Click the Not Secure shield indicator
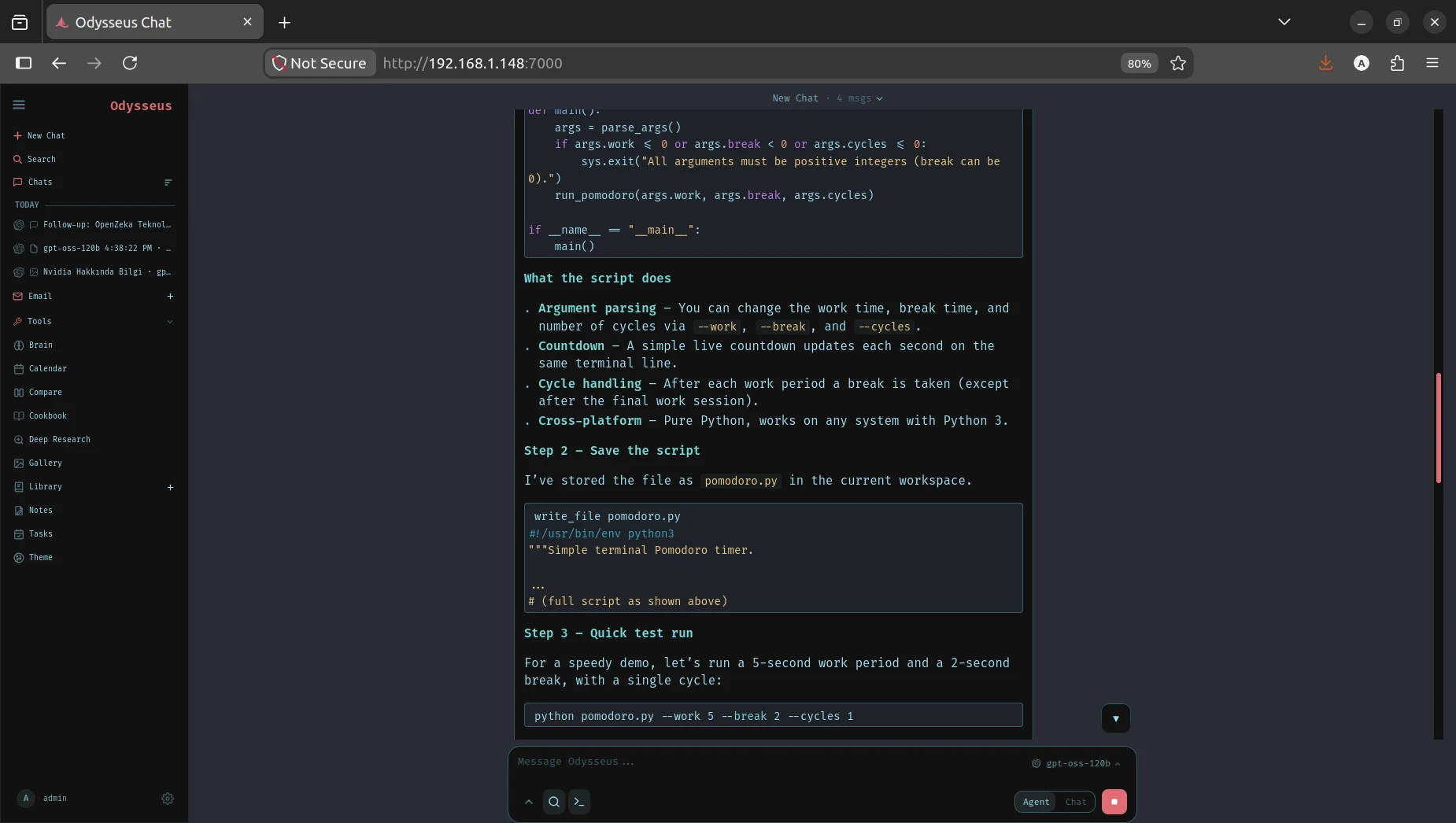 click(320, 63)
